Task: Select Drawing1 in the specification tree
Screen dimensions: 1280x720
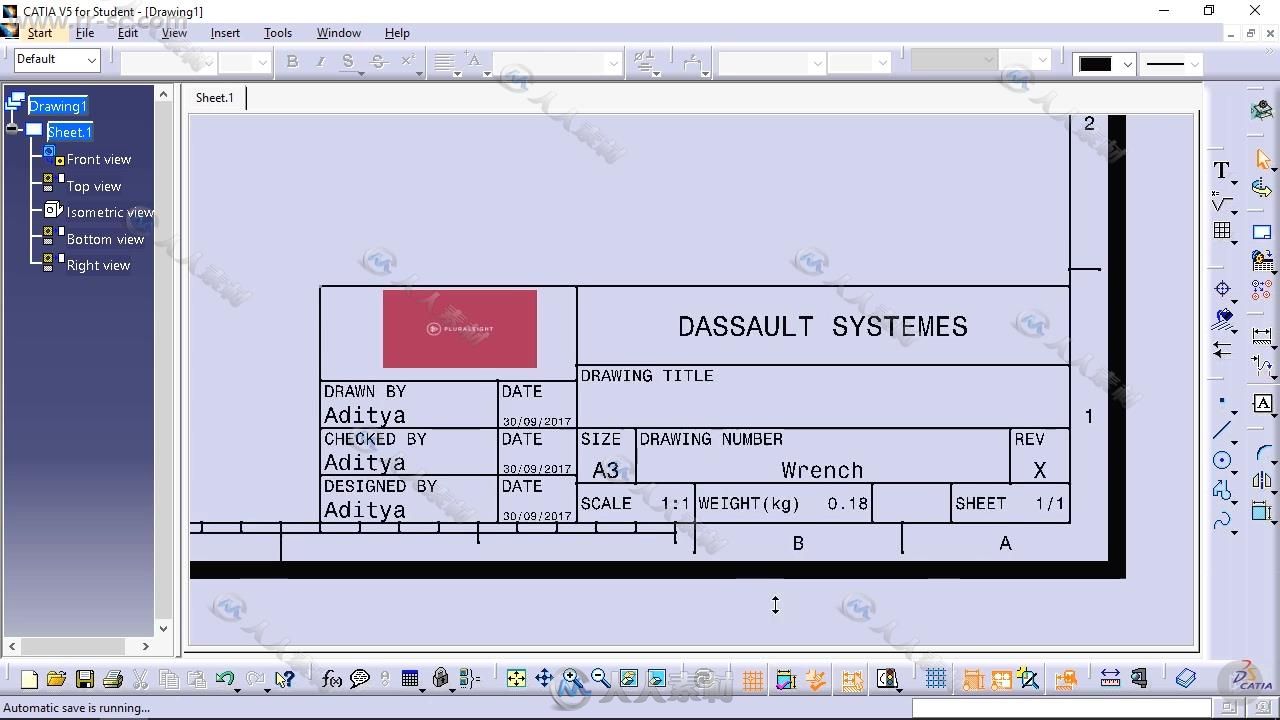Action: (x=57, y=106)
